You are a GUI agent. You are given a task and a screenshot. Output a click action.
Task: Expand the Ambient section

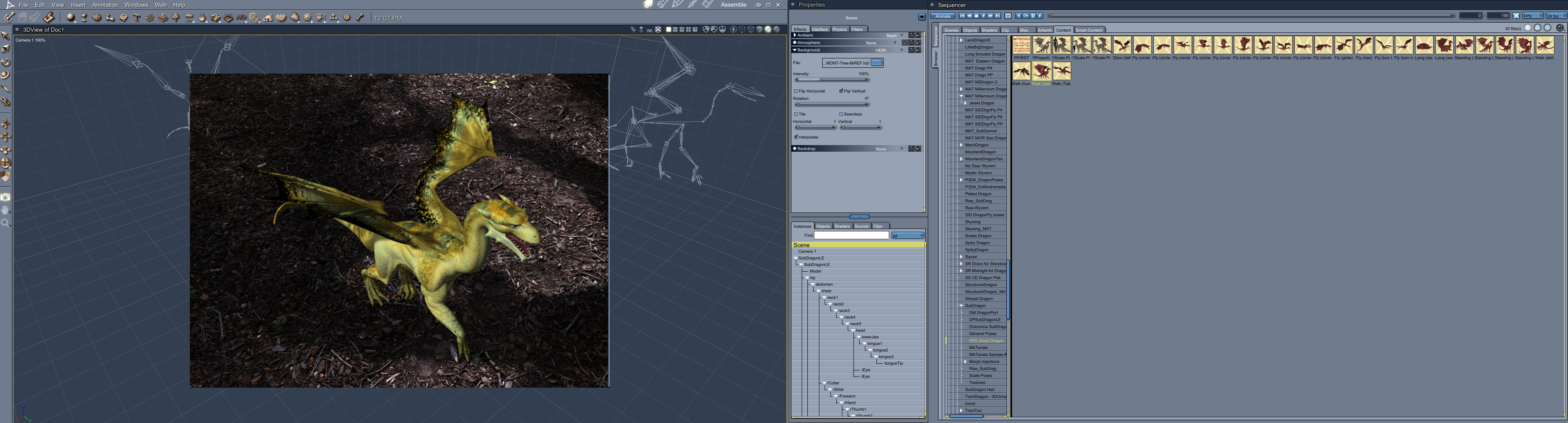tap(795, 35)
